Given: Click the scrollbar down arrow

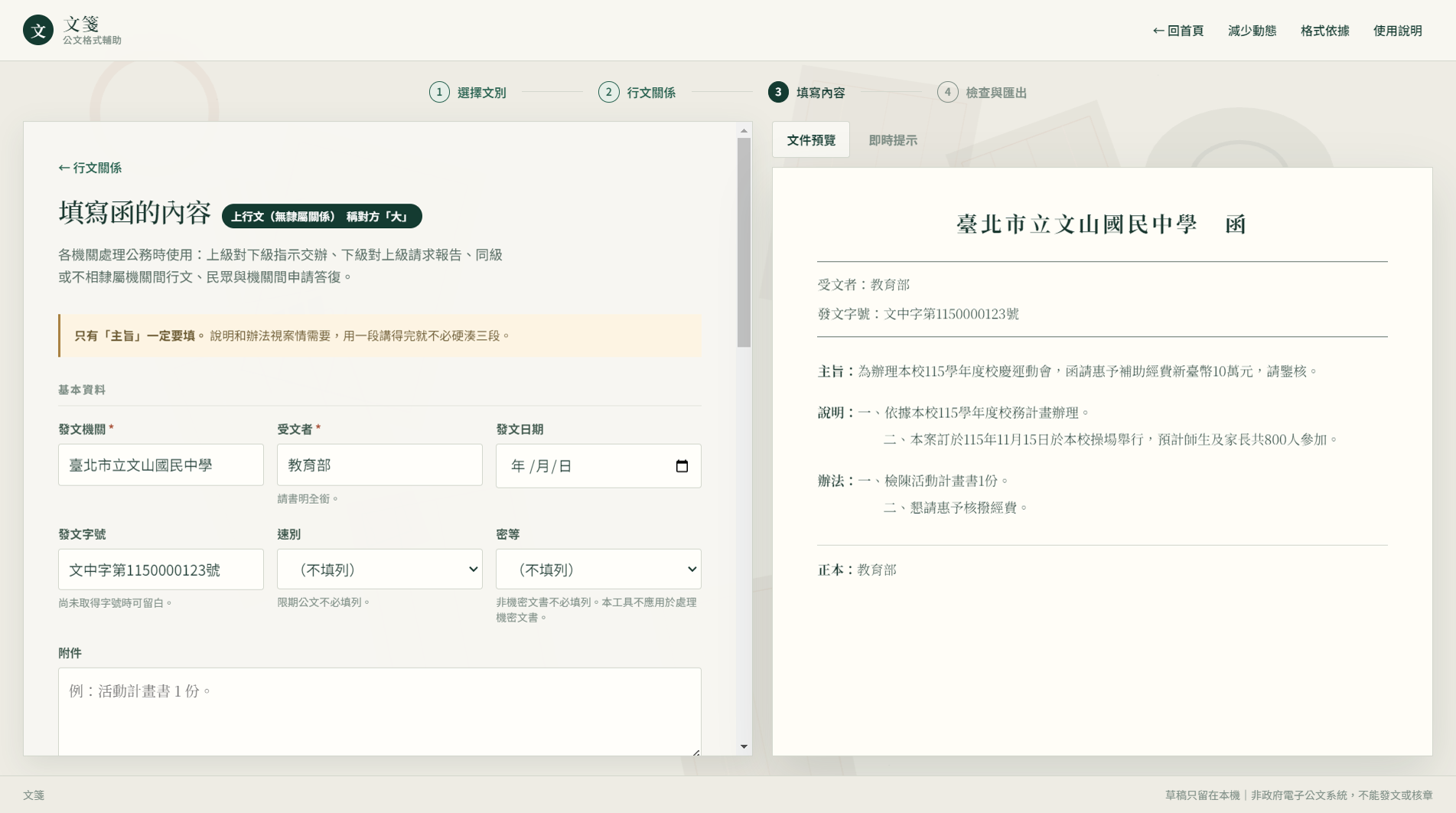Looking at the screenshot, I should tap(744, 746).
